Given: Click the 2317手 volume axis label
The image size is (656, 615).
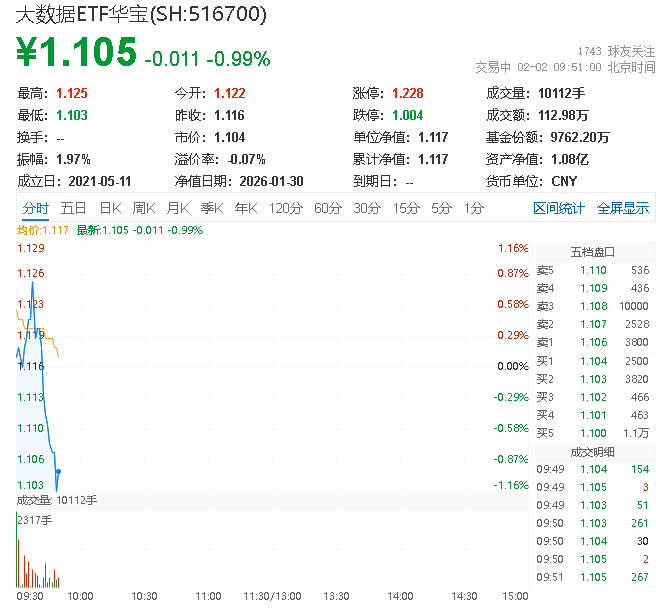Looking at the screenshot, I should pyautogui.click(x=35, y=520).
